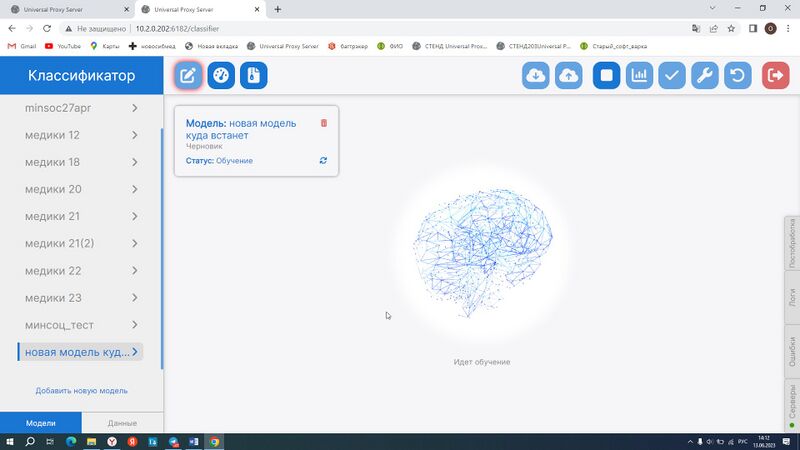800x450 pixels.
Task: Expand the медики 21(2) model chevron
Action: [134, 244]
